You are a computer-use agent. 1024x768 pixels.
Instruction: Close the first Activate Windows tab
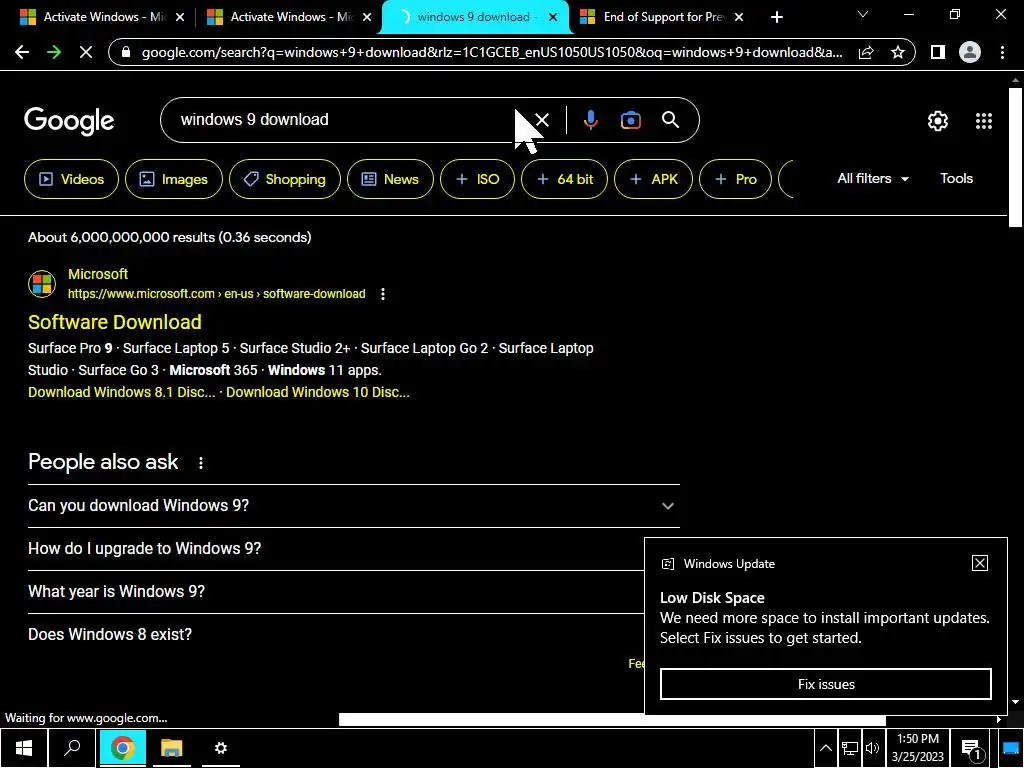[x=180, y=17]
